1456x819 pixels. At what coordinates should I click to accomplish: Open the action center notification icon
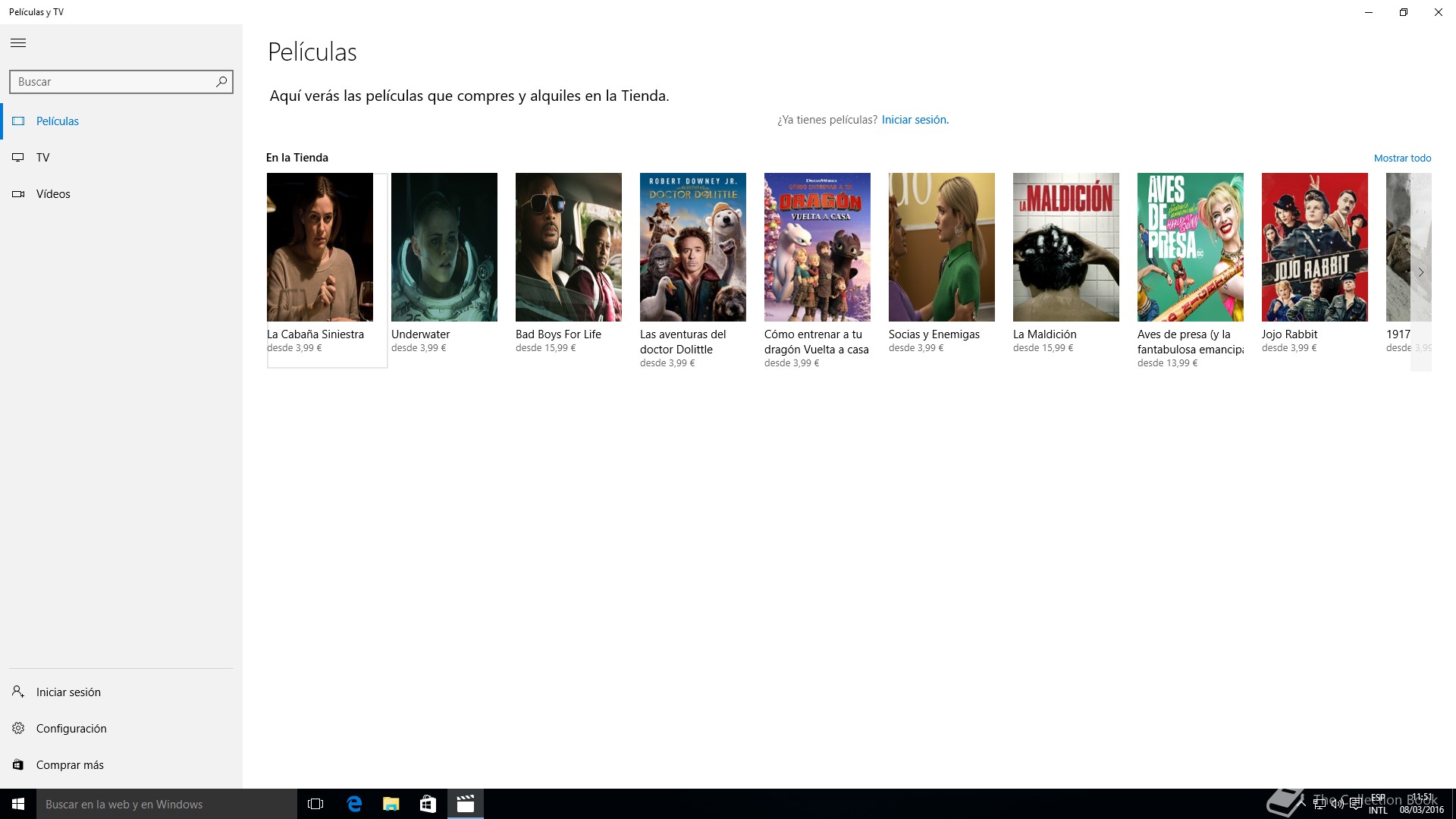pos(1356,804)
